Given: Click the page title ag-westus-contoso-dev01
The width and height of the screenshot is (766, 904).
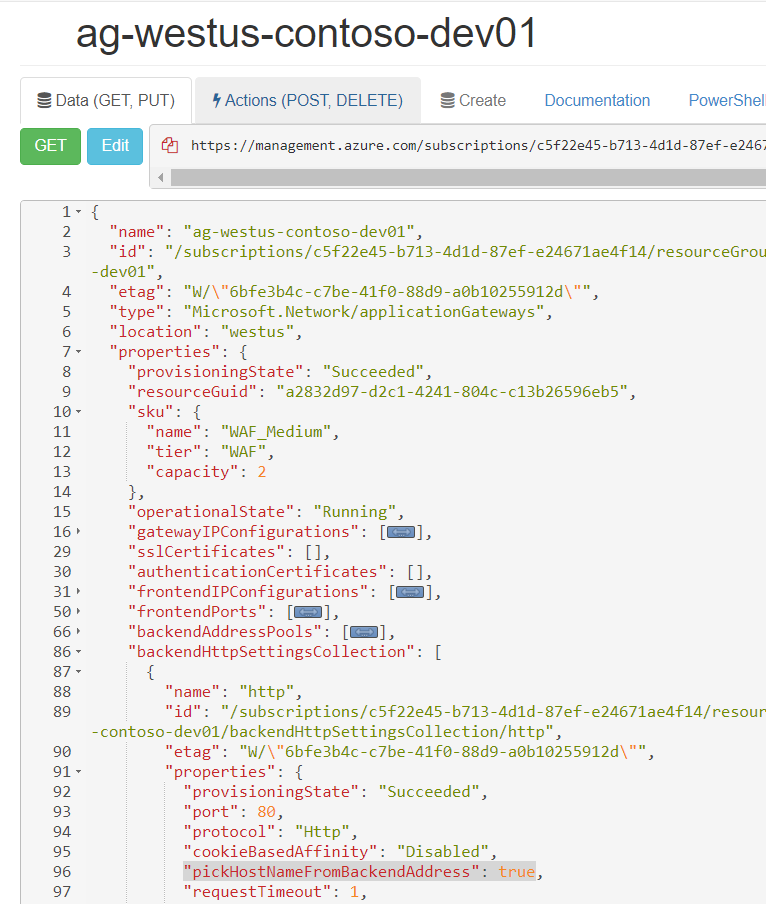Looking at the screenshot, I should tap(306, 33).
